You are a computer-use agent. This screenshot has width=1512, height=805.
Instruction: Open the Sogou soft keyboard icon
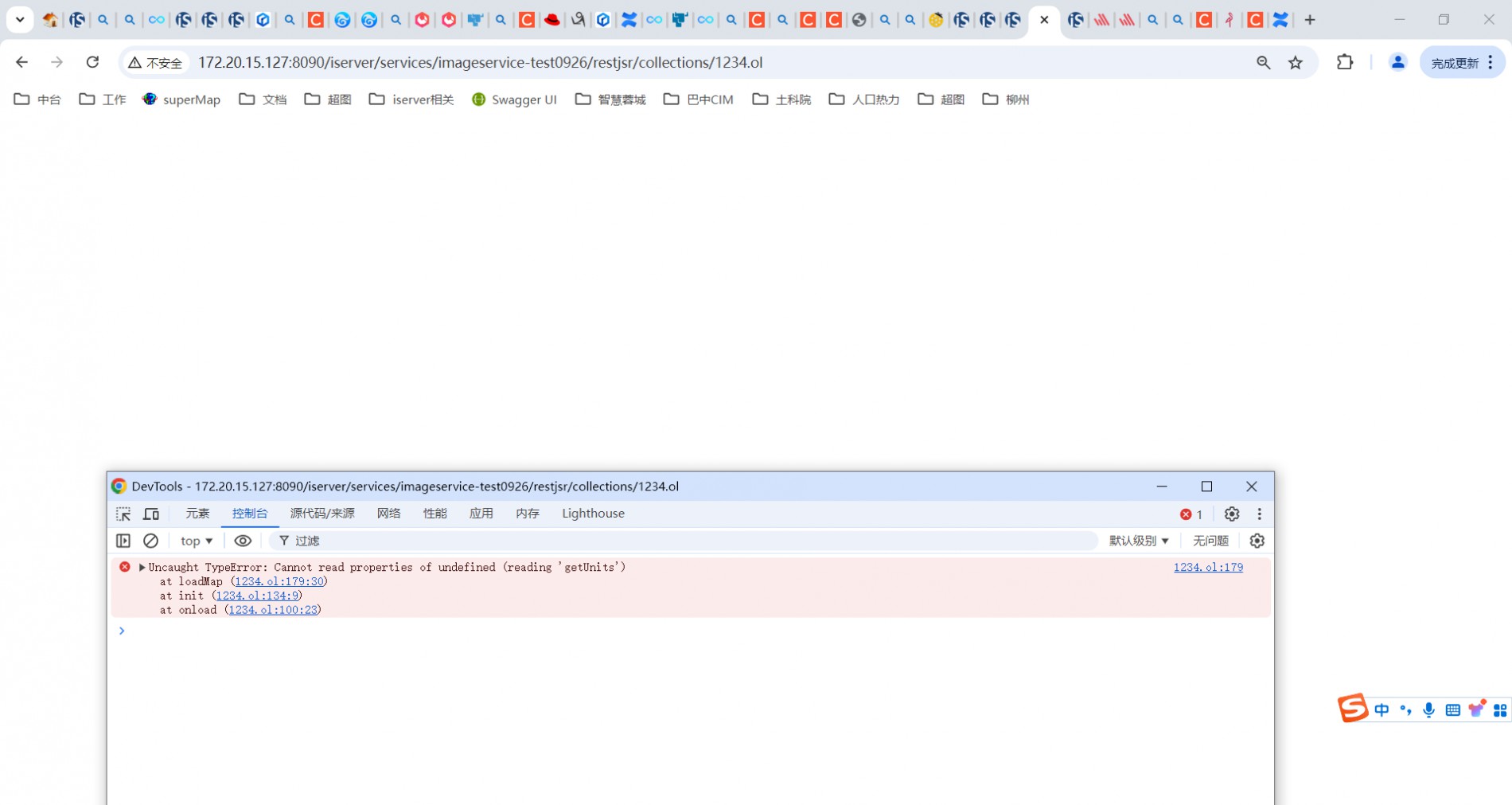tap(1453, 709)
